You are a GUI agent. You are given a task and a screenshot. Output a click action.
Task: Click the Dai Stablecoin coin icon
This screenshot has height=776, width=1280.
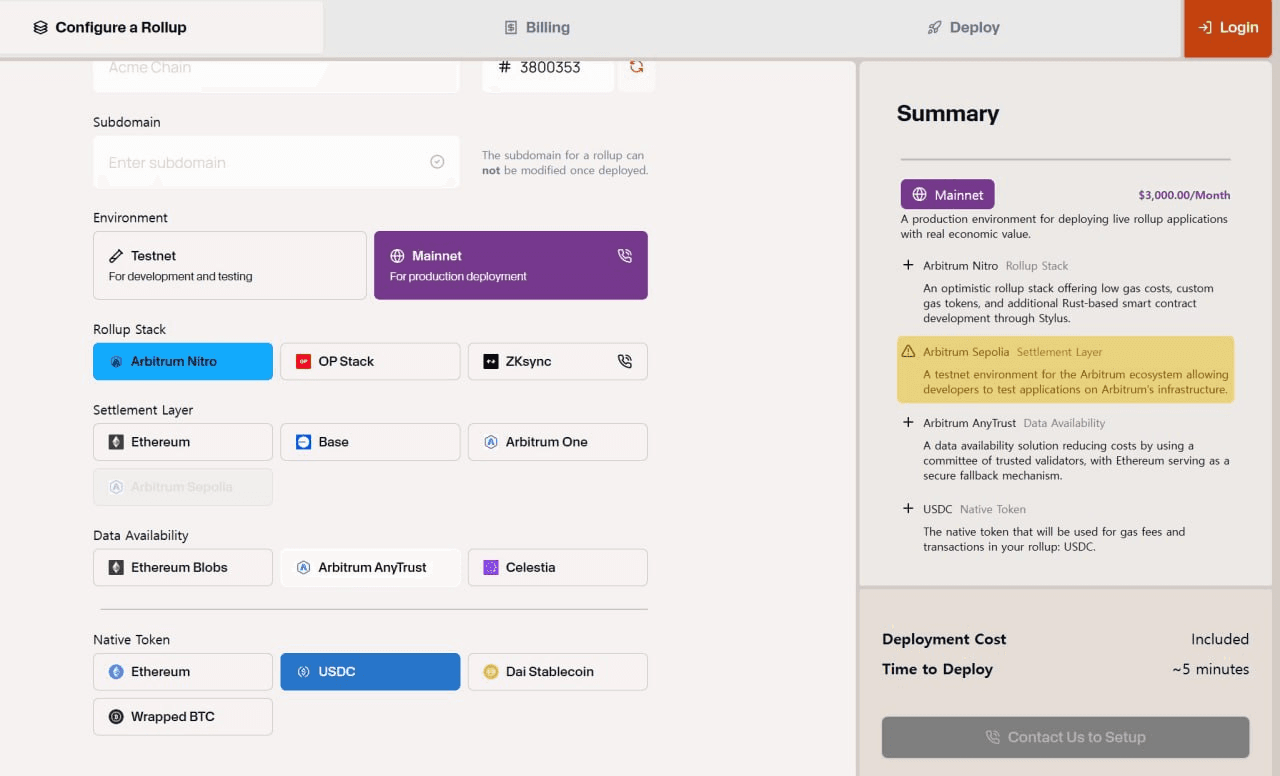[491, 672]
